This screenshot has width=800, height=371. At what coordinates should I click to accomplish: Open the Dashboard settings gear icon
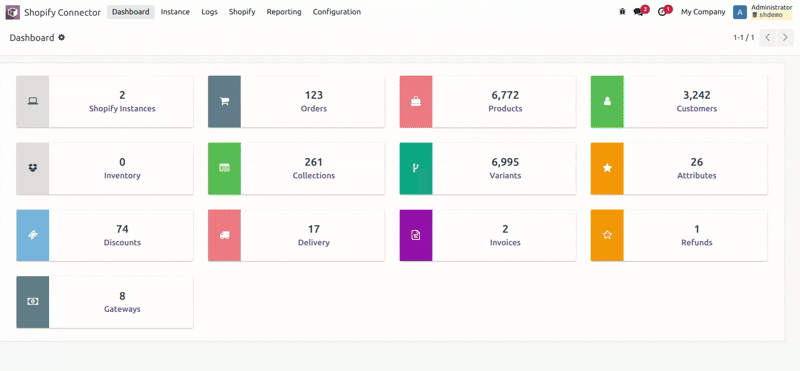(x=62, y=37)
